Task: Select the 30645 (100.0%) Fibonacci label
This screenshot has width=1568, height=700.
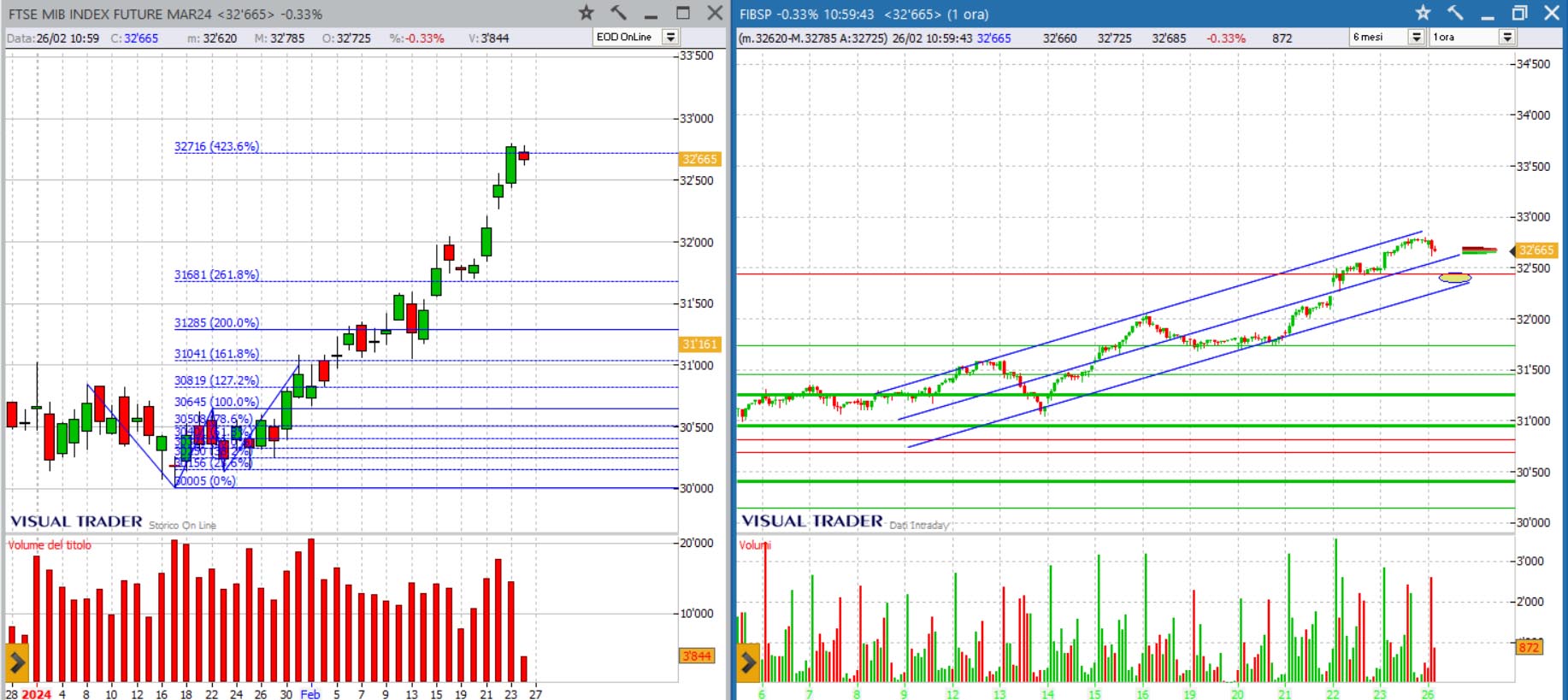Action: [216, 401]
